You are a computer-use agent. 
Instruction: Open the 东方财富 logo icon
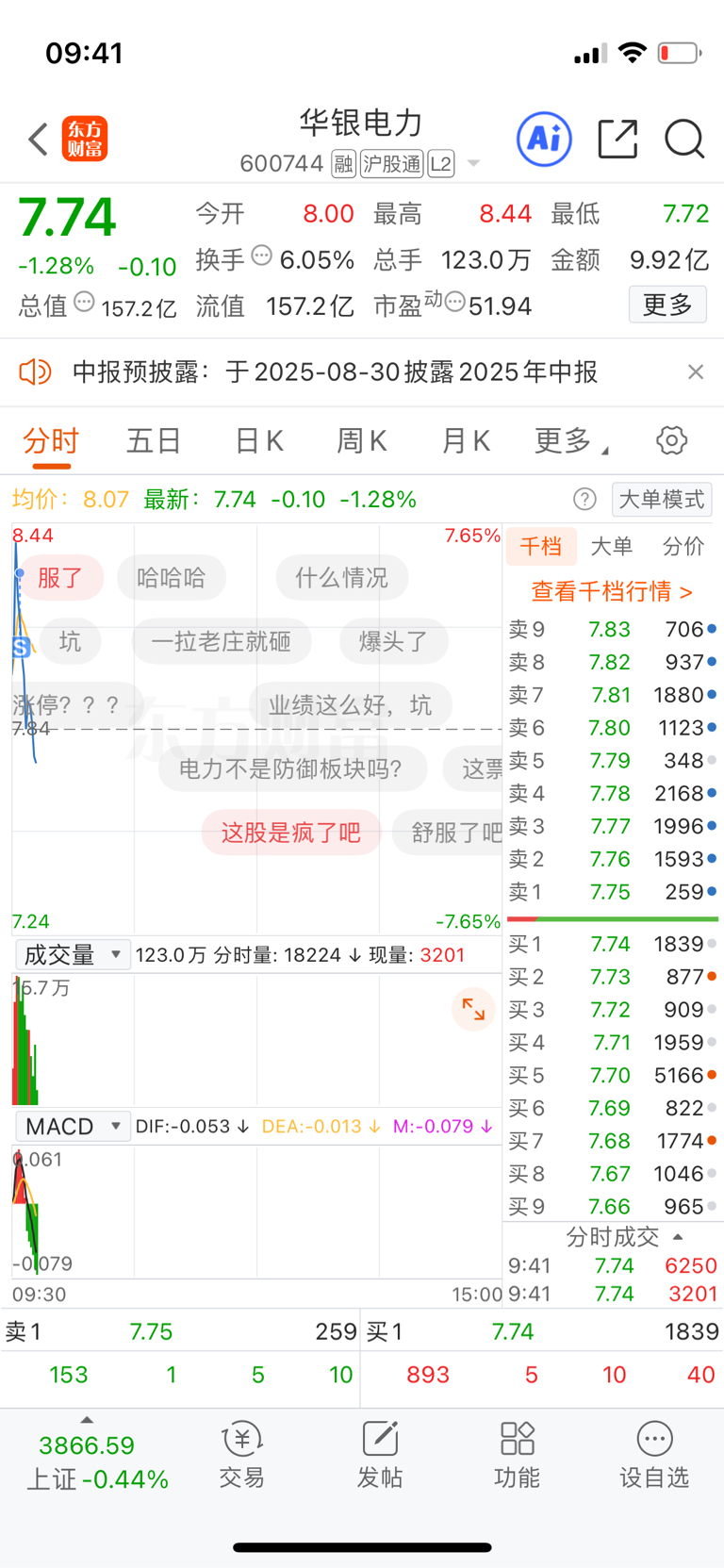pyautogui.click(x=85, y=140)
